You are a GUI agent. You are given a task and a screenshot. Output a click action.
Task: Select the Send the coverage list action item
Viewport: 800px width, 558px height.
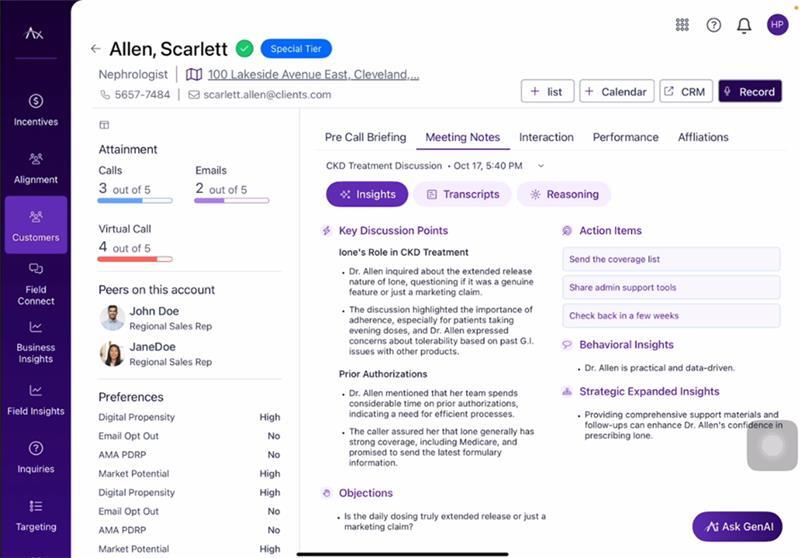(671, 259)
